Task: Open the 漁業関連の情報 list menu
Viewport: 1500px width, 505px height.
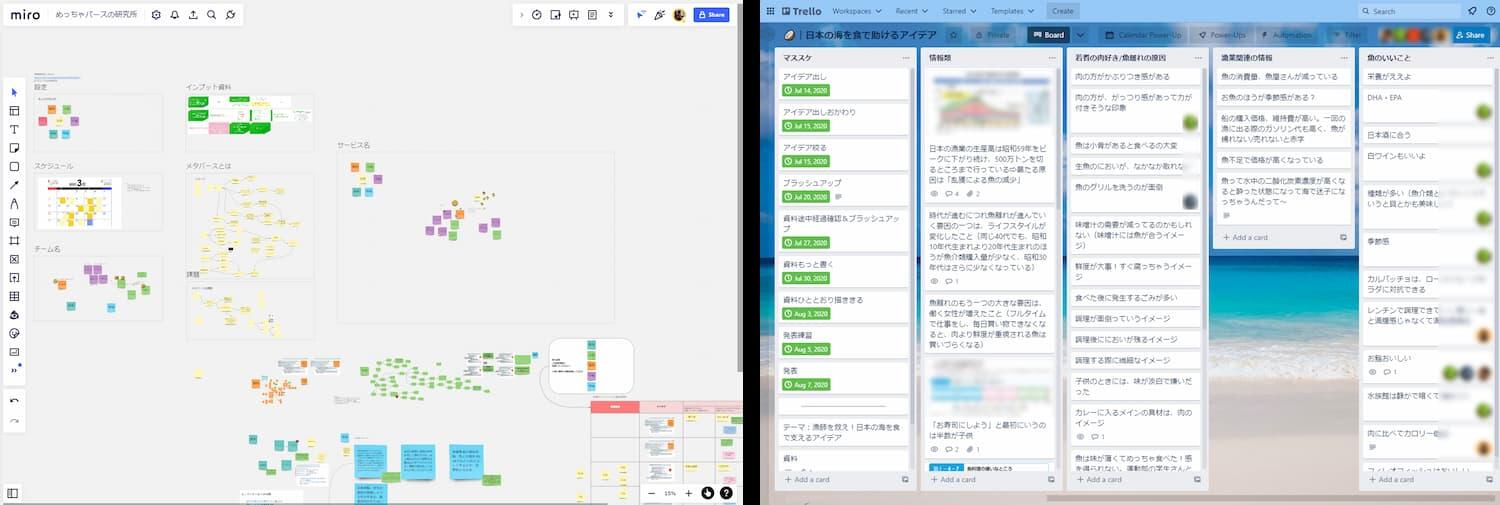Action: [1344, 58]
